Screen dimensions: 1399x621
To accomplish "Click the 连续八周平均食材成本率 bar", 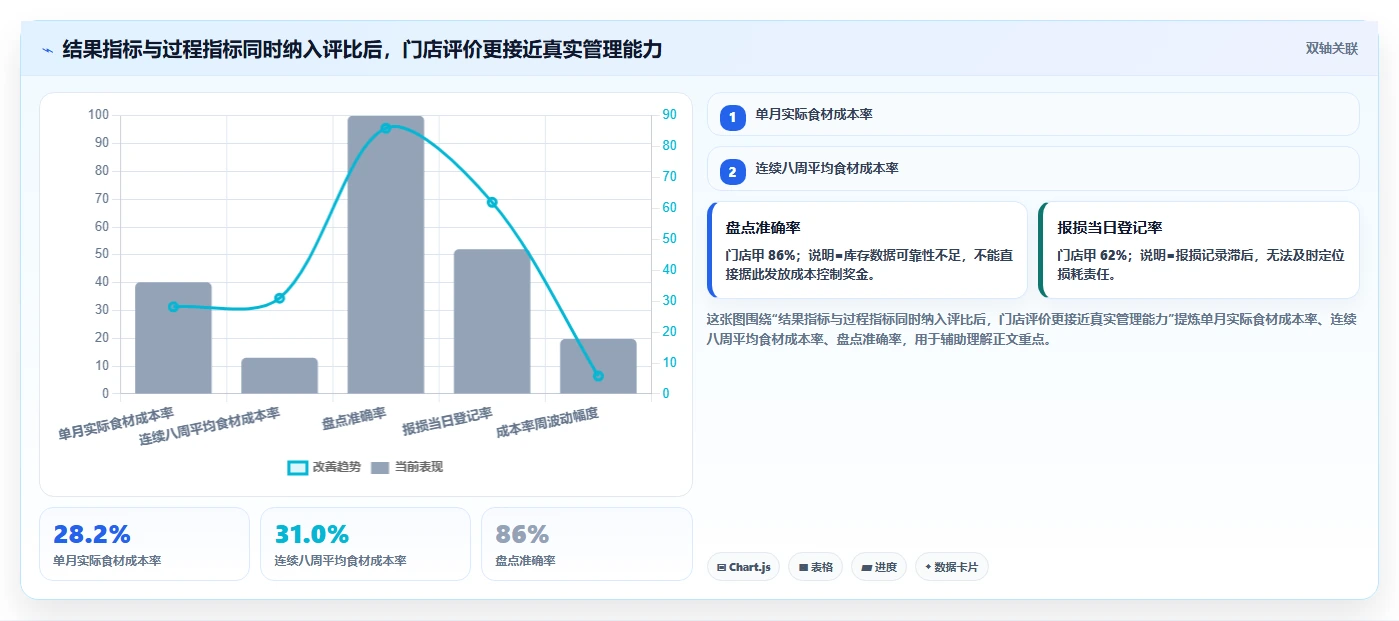I will click(279, 376).
